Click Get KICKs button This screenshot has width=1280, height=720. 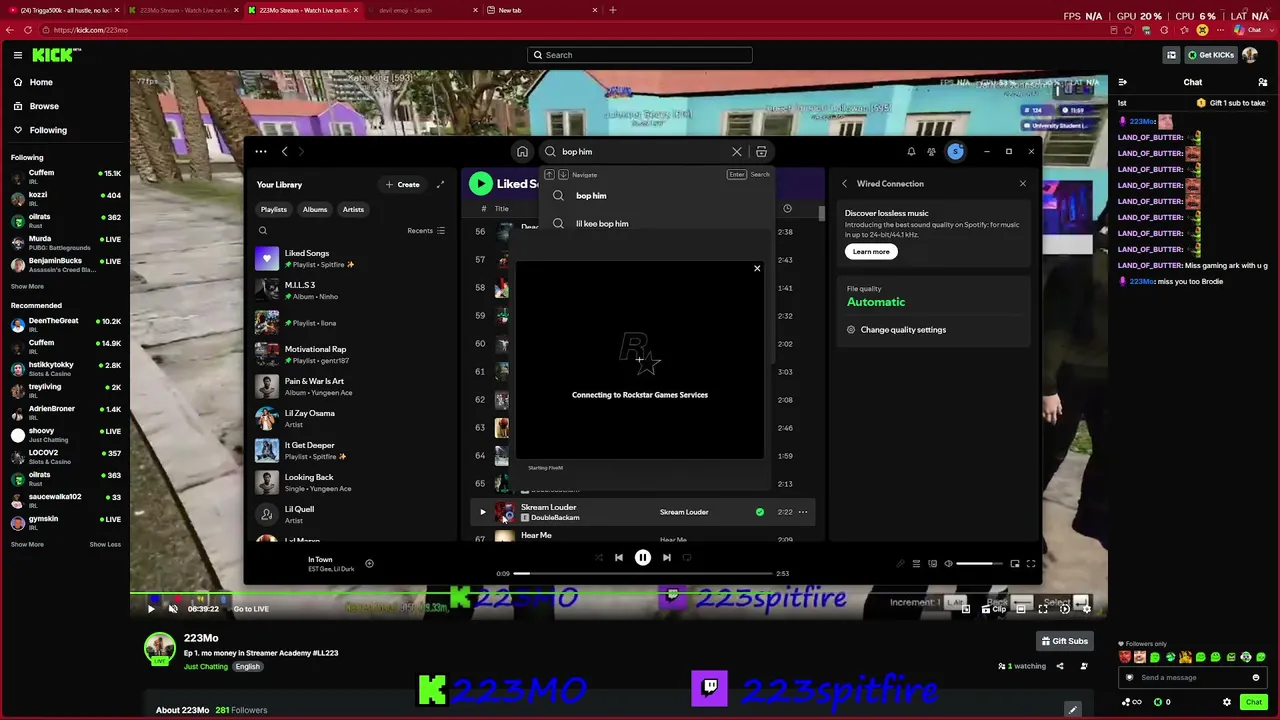pos(1210,55)
